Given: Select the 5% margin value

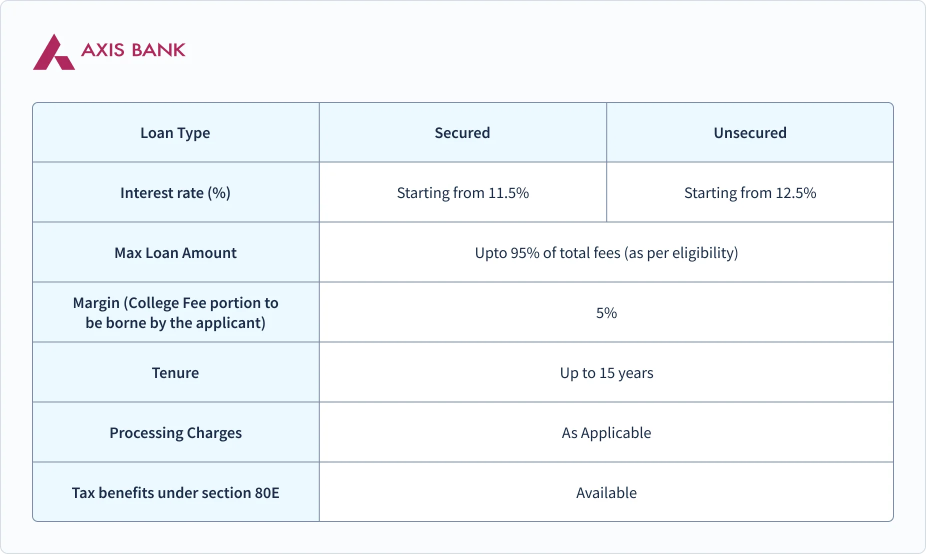Looking at the screenshot, I should click(606, 313).
